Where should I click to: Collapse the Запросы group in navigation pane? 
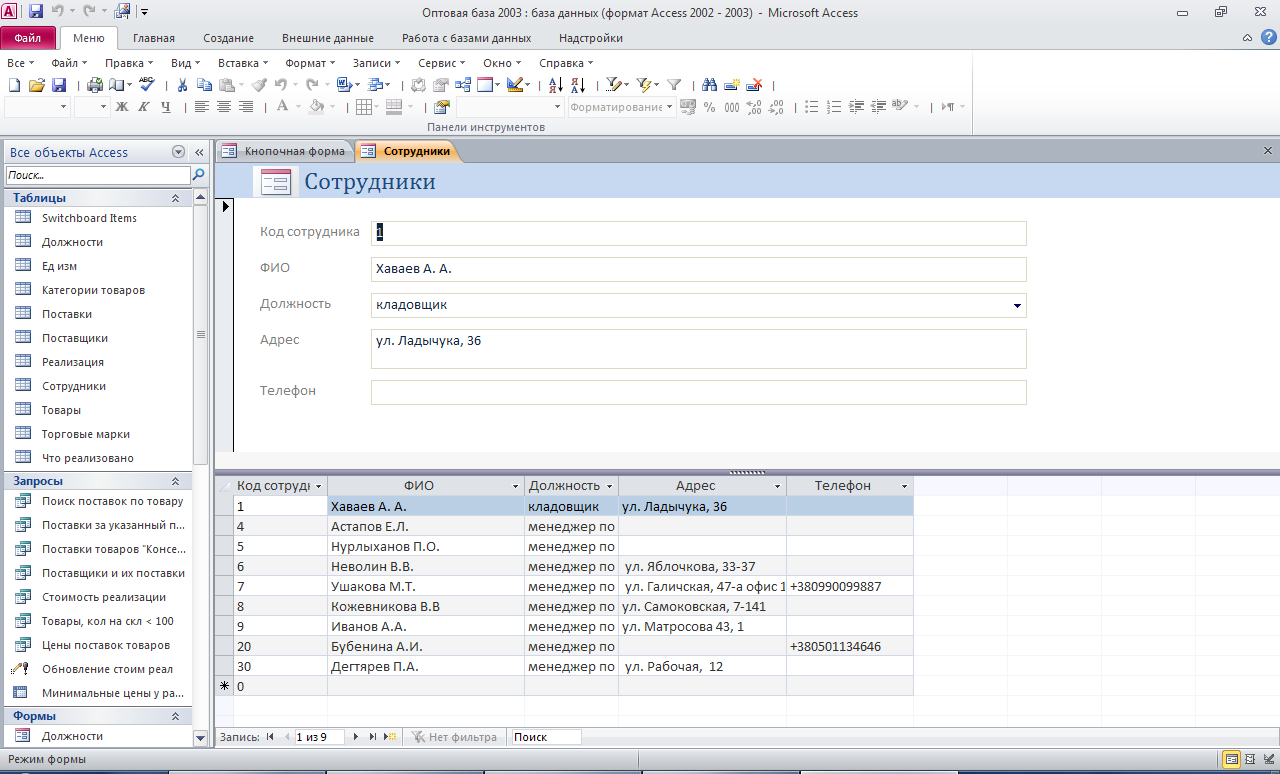175,481
